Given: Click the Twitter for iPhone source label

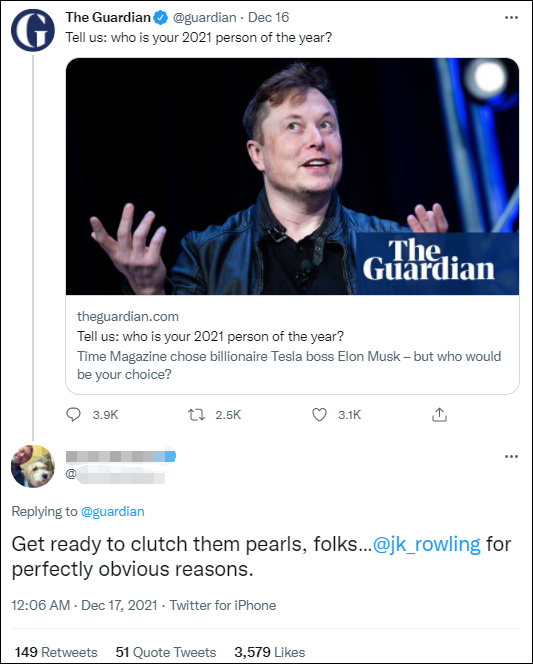Looking at the screenshot, I should pos(223,605).
